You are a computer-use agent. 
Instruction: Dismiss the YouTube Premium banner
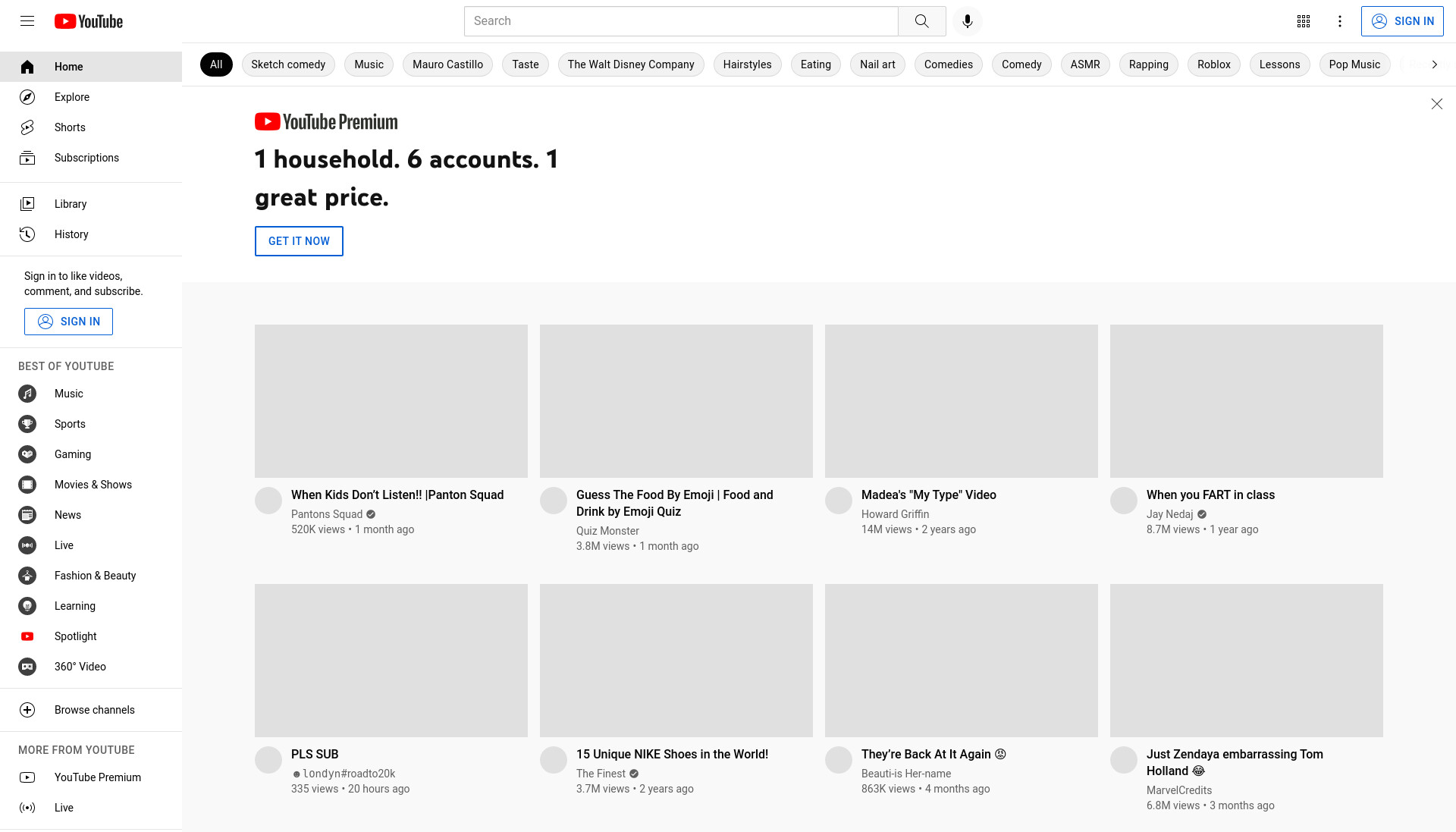click(1436, 104)
